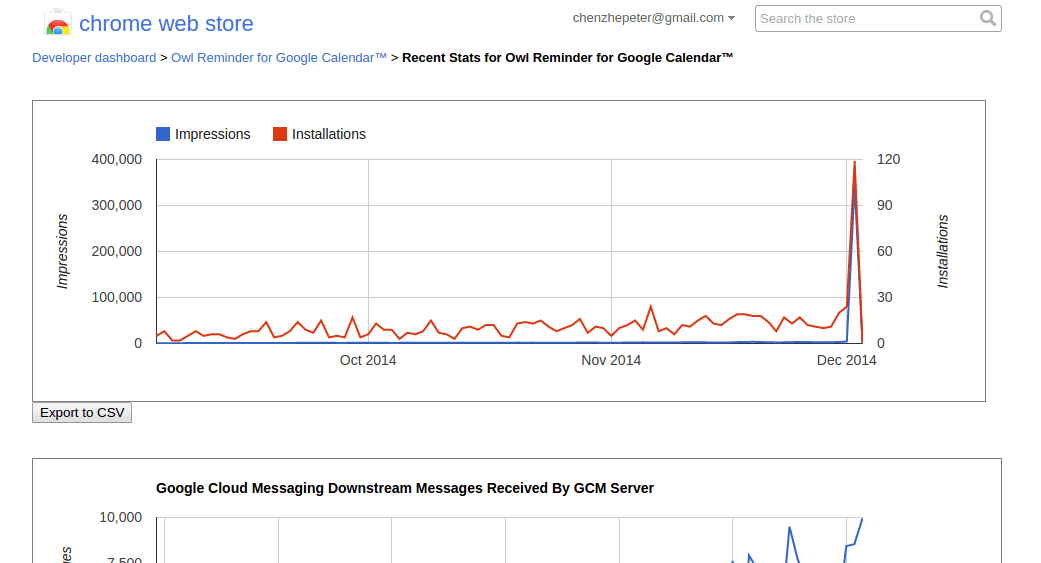Open the chrome web store title link
The width and height of the screenshot is (1041, 563).
tap(166, 24)
